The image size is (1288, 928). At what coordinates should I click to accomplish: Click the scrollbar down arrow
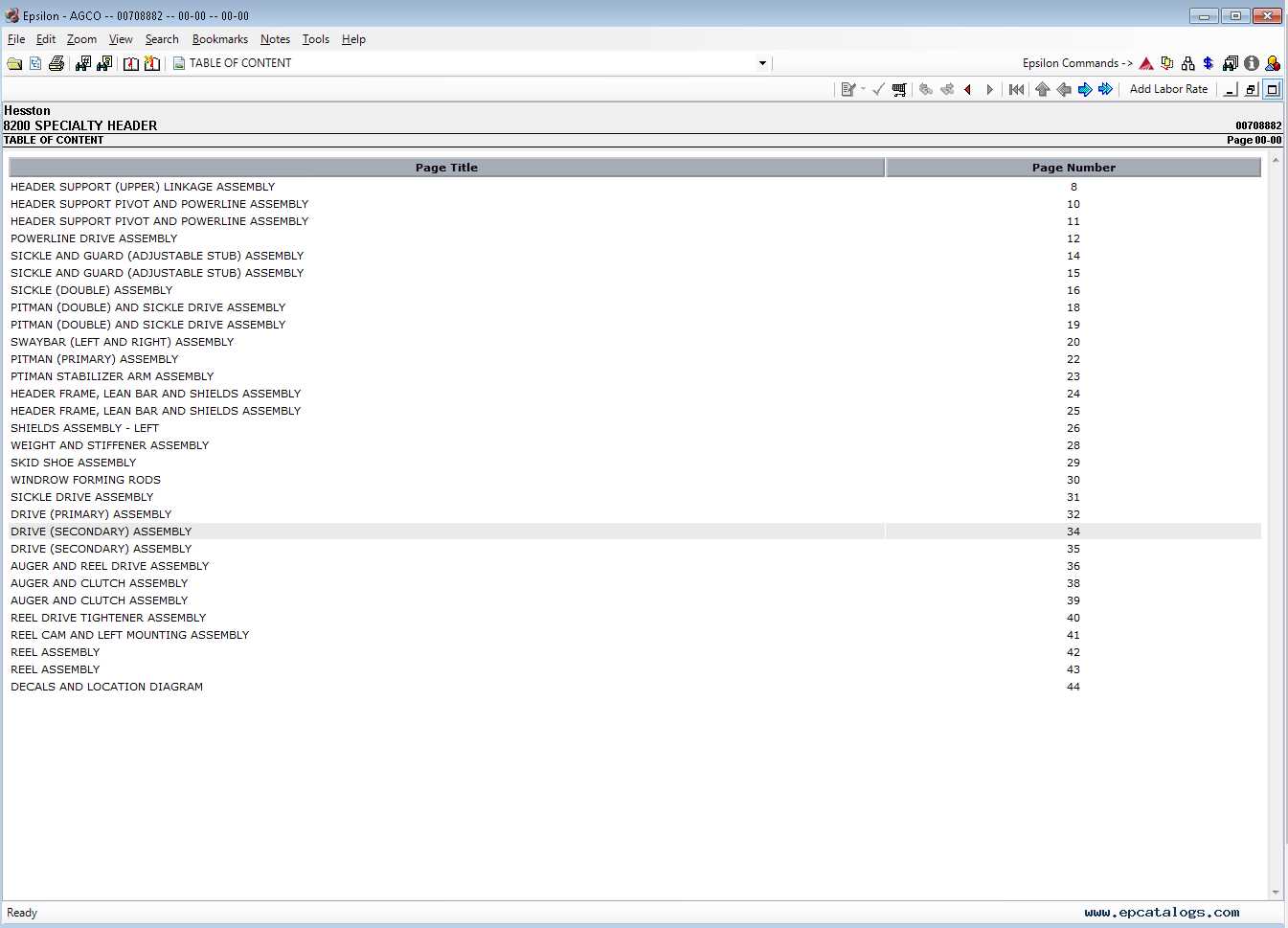point(1276,892)
